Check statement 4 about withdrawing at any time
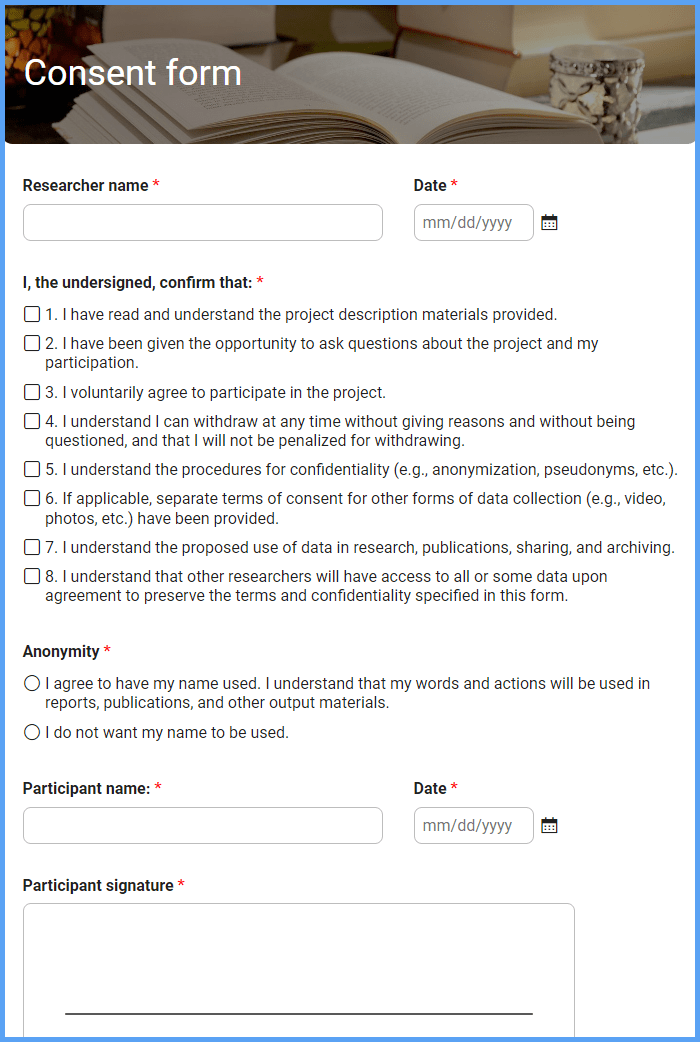The width and height of the screenshot is (700, 1042). [32, 421]
